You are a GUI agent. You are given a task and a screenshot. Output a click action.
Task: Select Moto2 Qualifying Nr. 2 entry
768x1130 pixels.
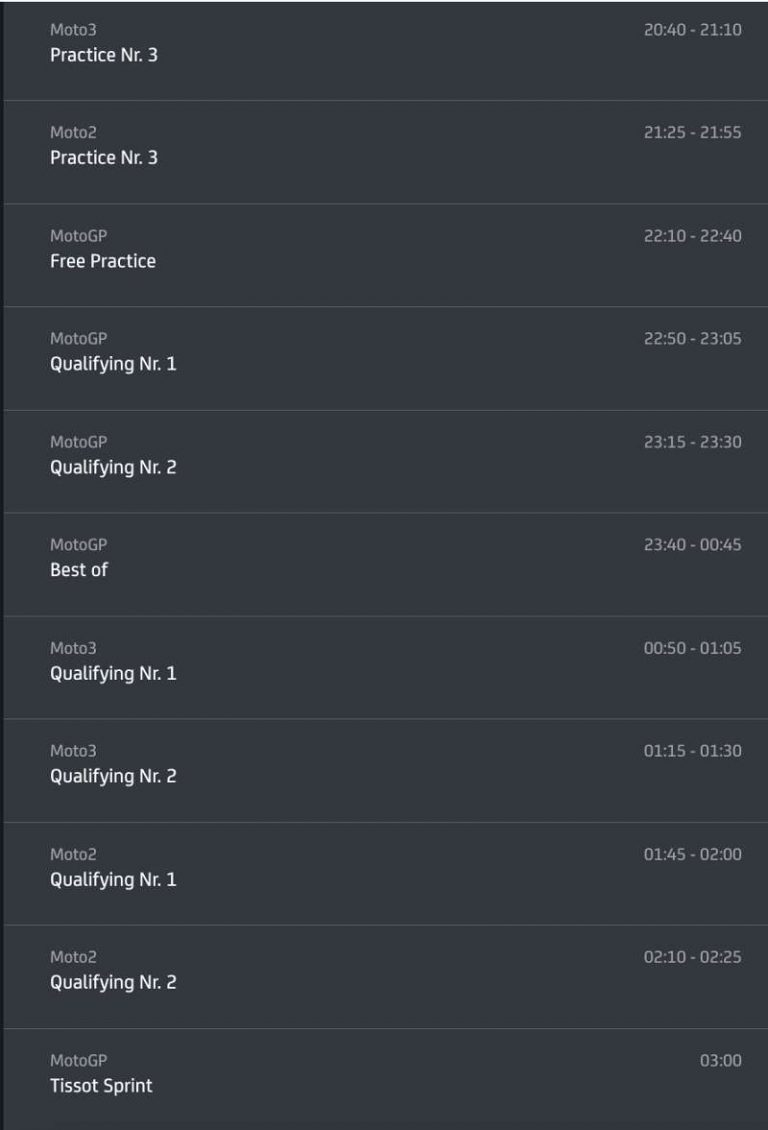(x=385, y=976)
